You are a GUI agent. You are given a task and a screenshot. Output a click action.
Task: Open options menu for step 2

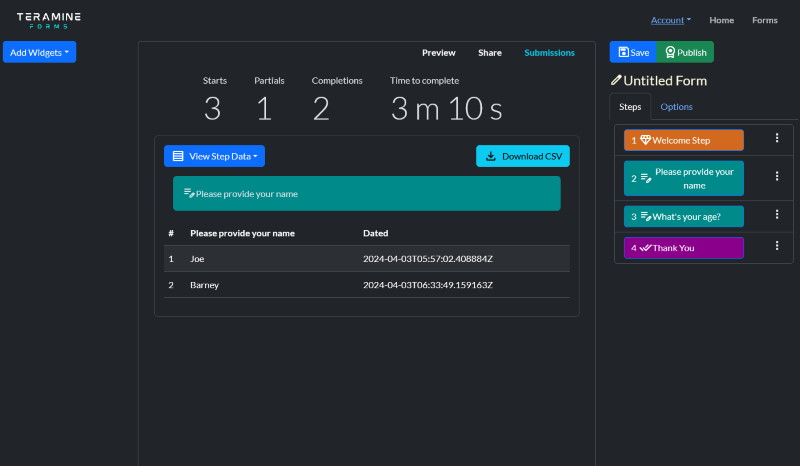(x=777, y=176)
